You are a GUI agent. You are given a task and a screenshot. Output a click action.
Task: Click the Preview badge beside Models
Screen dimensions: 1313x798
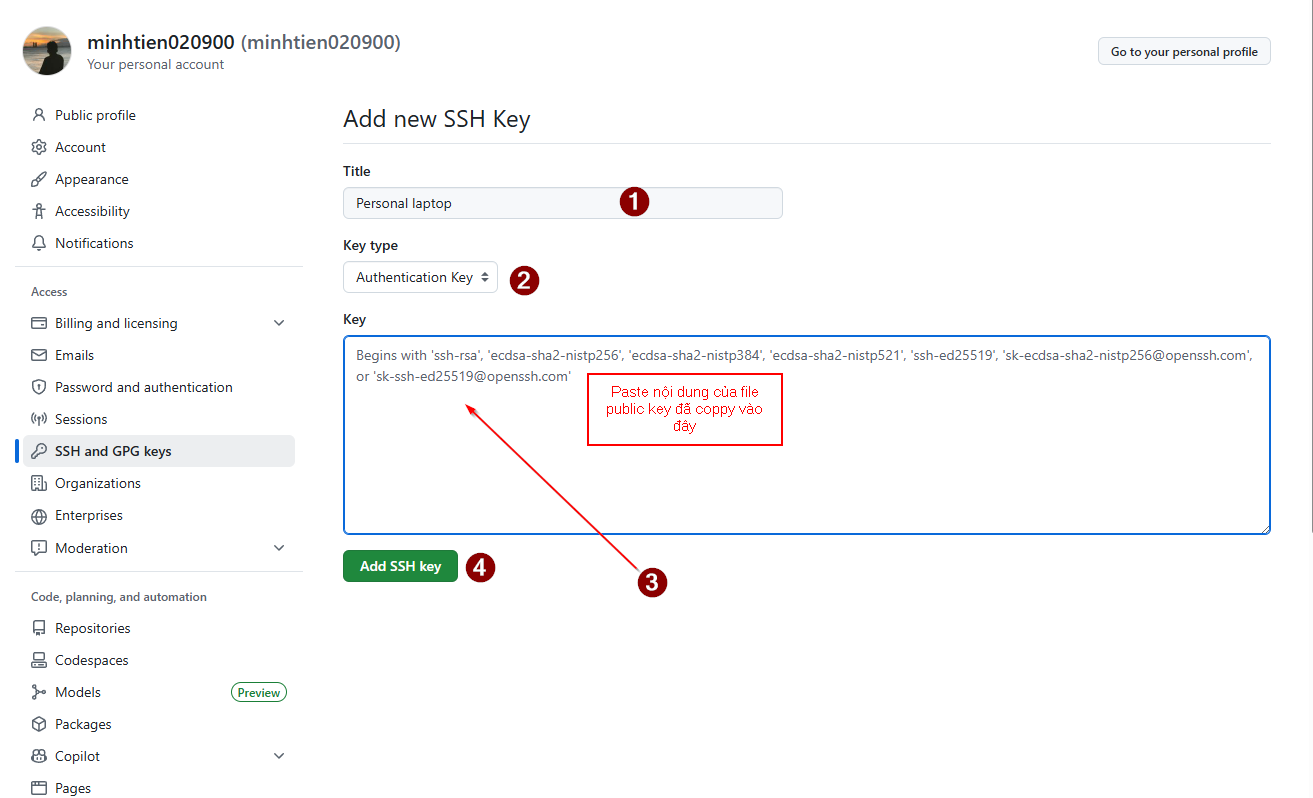(259, 692)
